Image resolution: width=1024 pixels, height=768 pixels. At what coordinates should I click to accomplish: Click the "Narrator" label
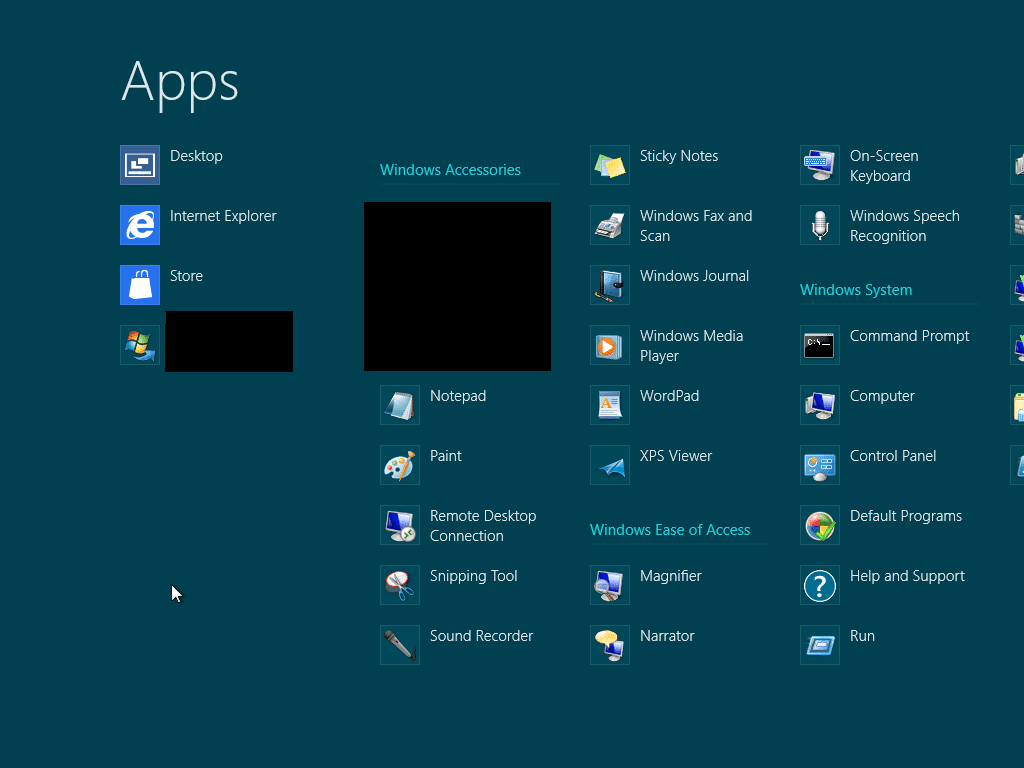pos(667,636)
